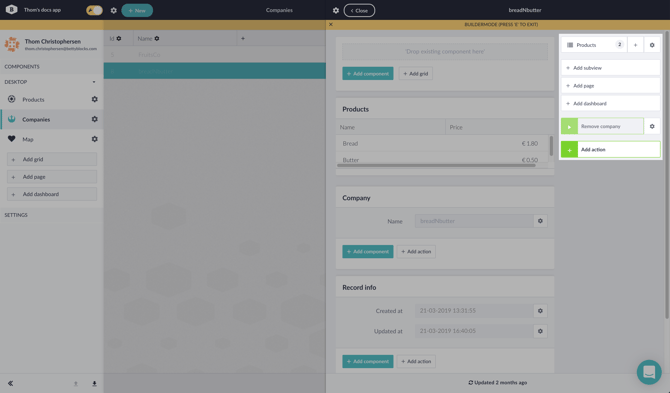Collapse the sidebar with double chevron icon
Image resolution: width=670 pixels, height=393 pixels.
pyautogui.click(x=10, y=383)
